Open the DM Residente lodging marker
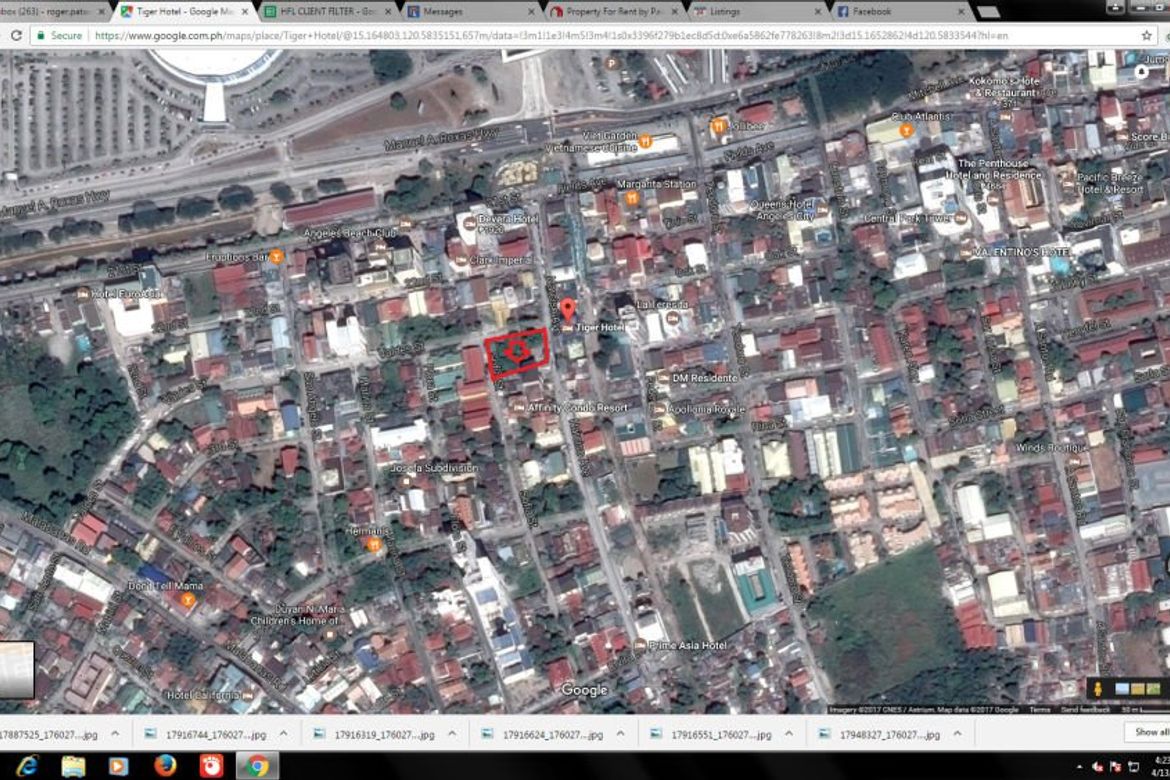 662,378
